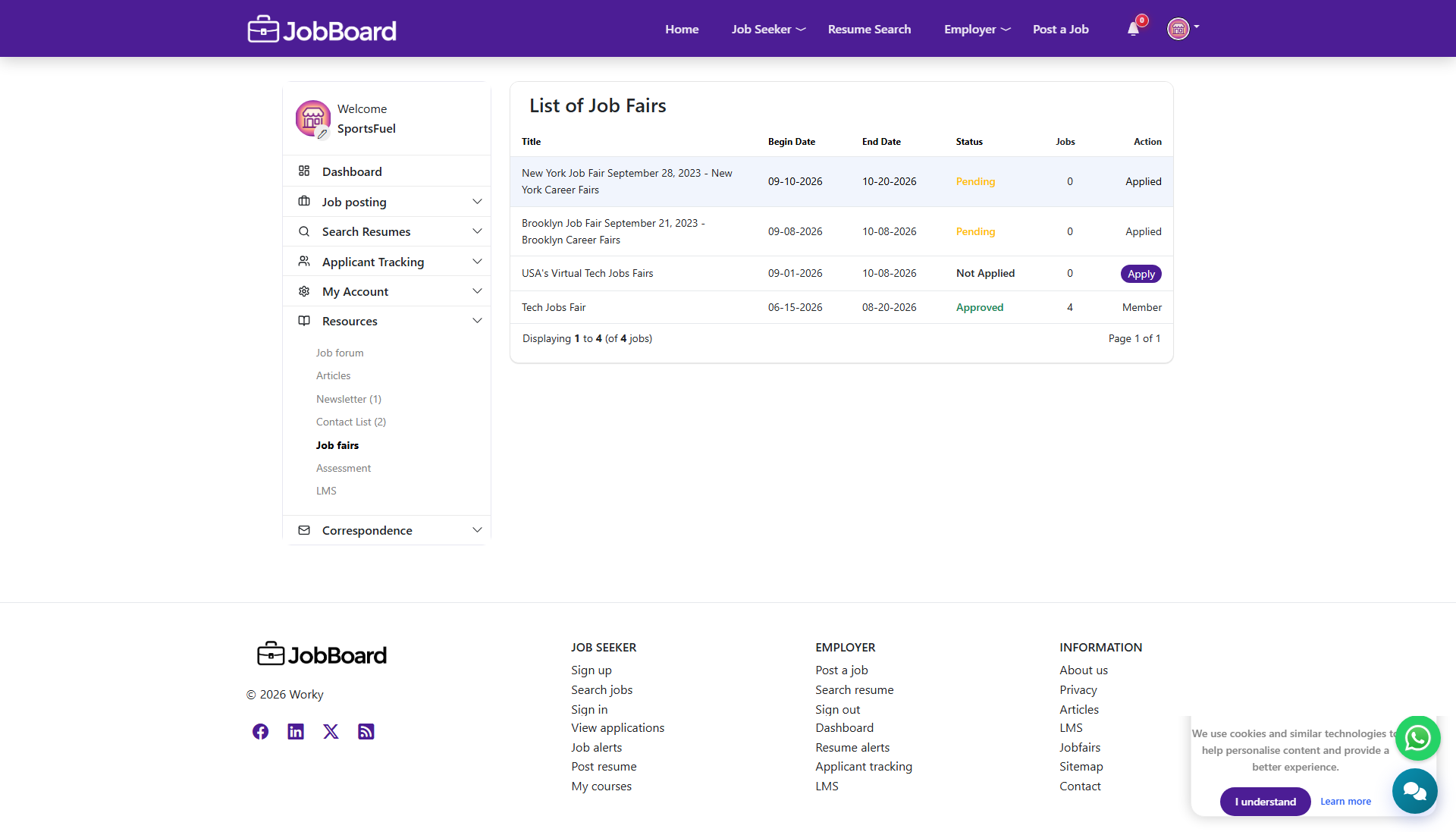Image resolution: width=1456 pixels, height=832 pixels.
Task: Open the live chat widget icon
Action: tap(1414, 791)
